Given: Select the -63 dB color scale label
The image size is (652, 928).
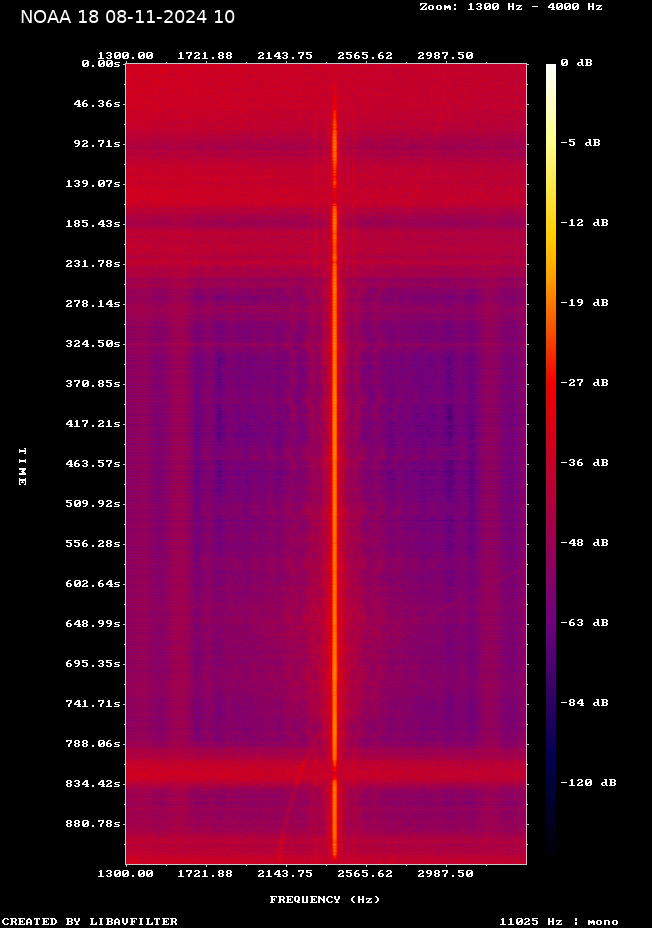Looking at the screenshot, I should tap(584, 623).
